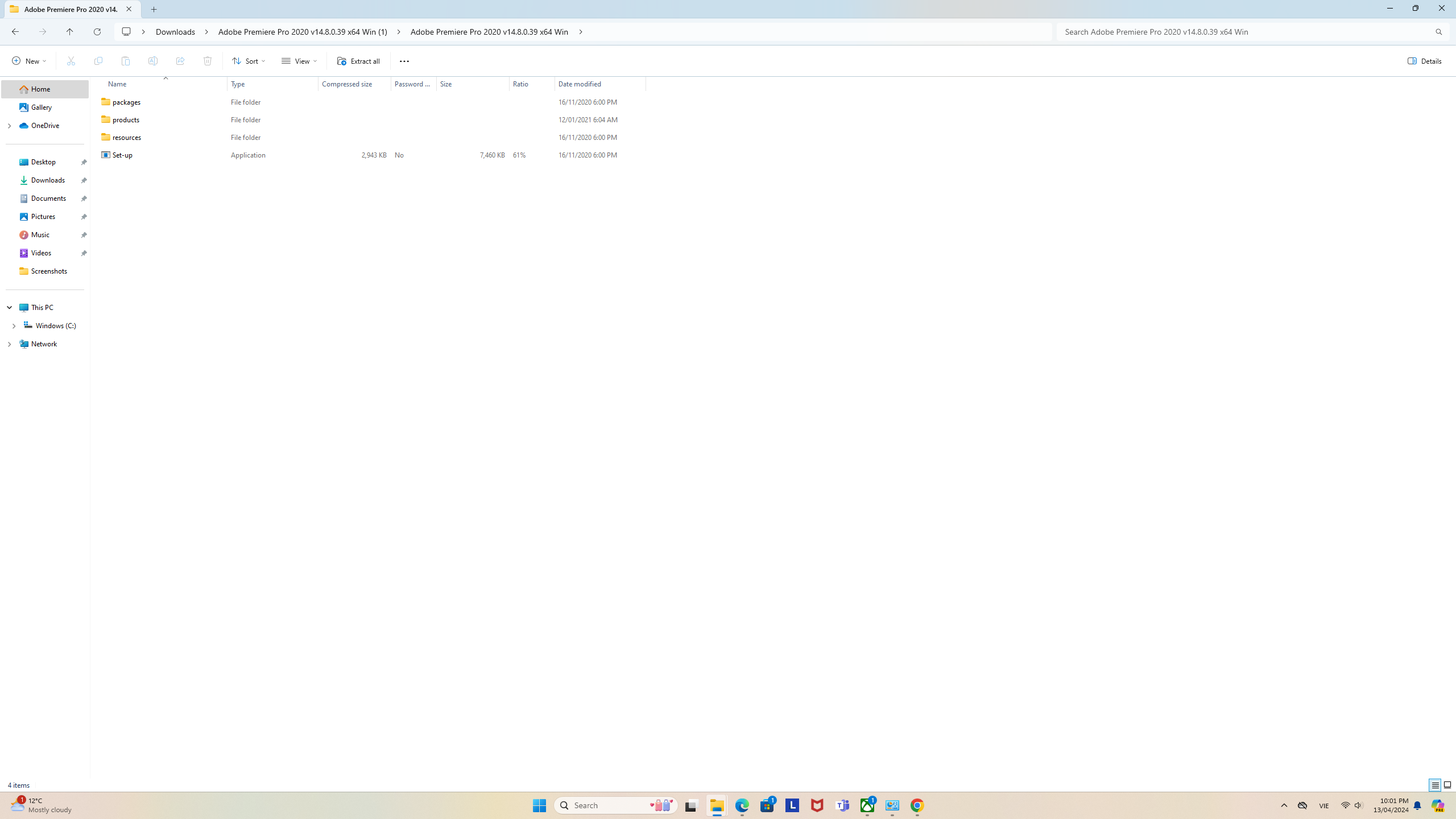Click the Copy toolbar icon

click(x=98, y=61)
